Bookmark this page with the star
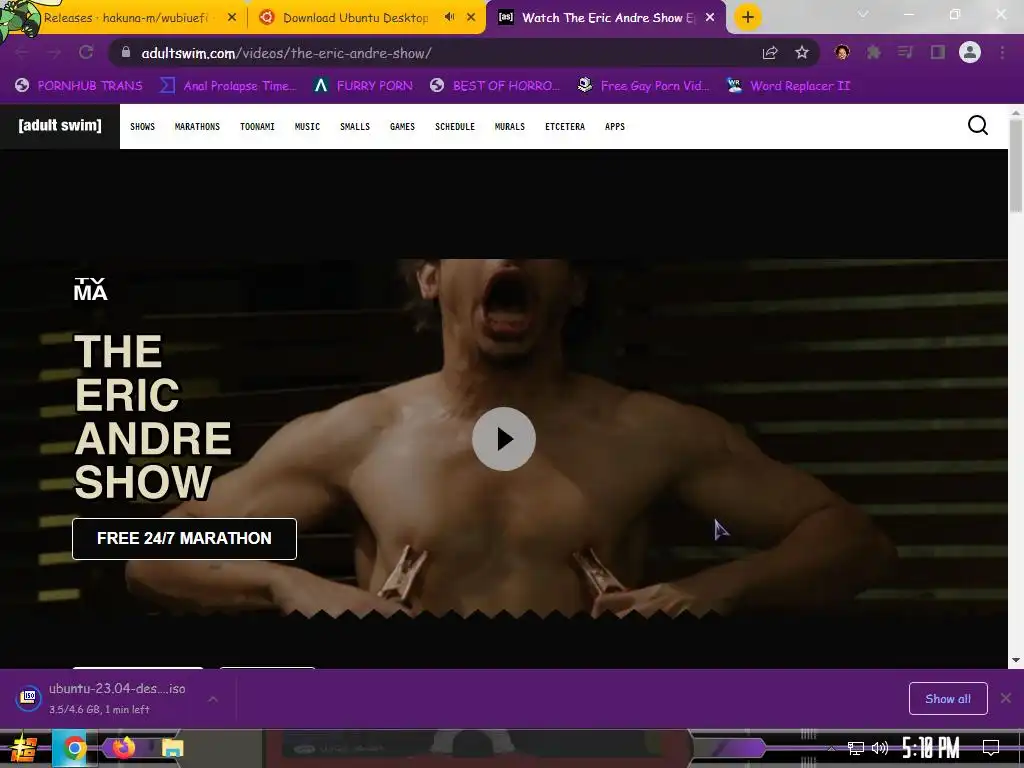This screenshot has width=1024, height=768. coord(802,52)
